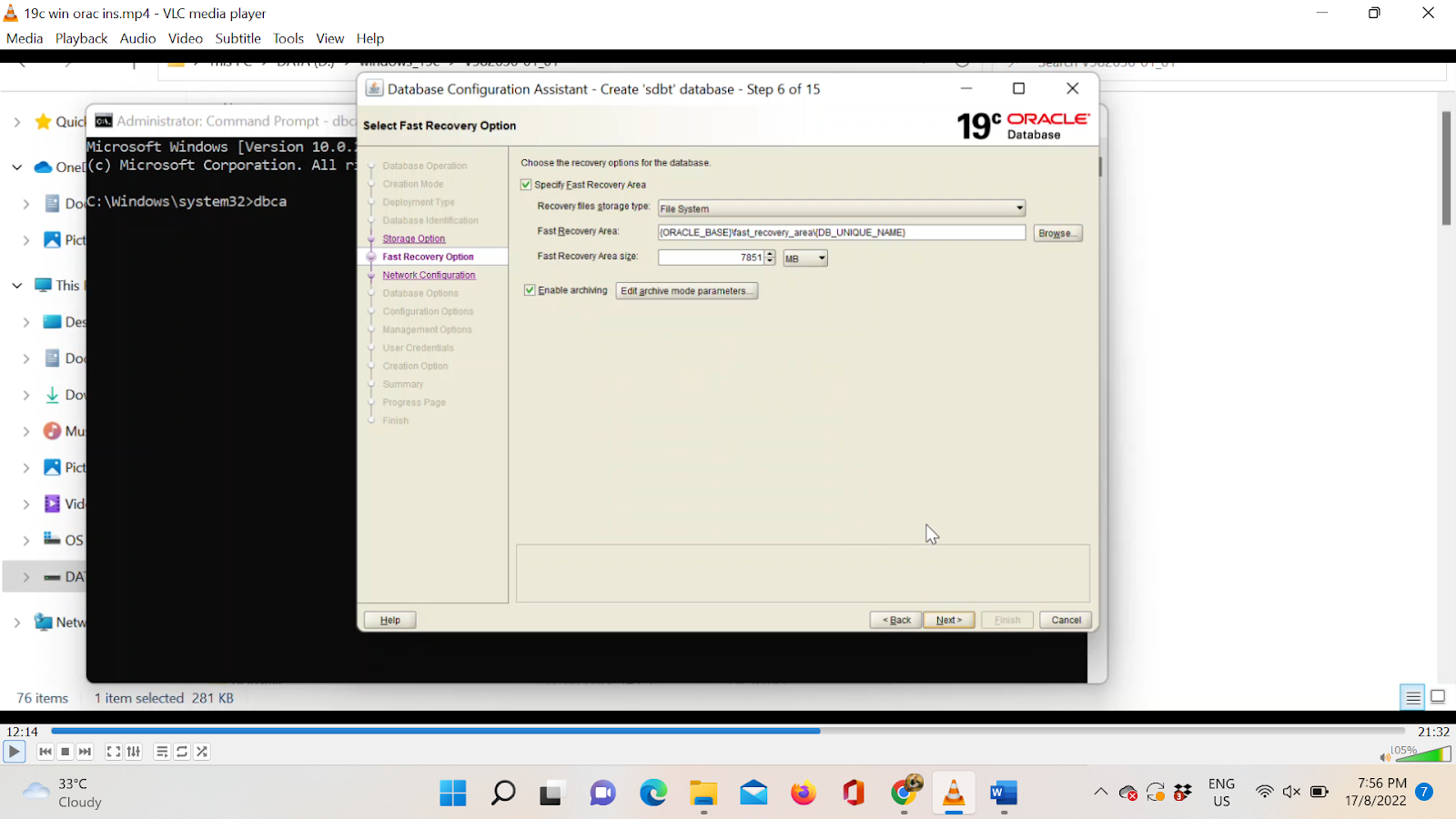Open the MB size unit dropdown
Image resolution: width=1456 pixels, height=819 pixels.
pyautogui.click(x=805, y=258)
